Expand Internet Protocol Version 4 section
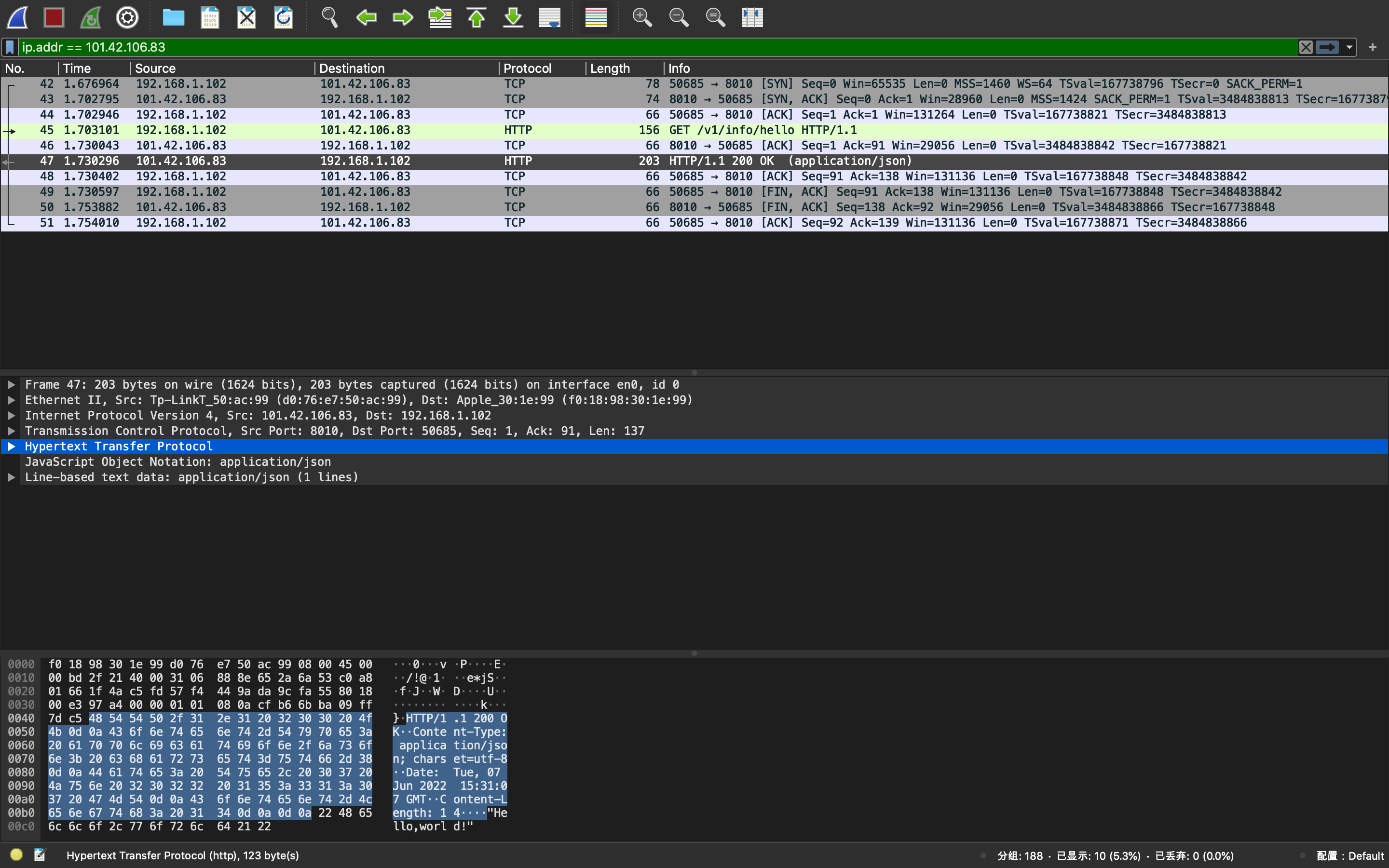1389x868 pixels. coord(11,416)
